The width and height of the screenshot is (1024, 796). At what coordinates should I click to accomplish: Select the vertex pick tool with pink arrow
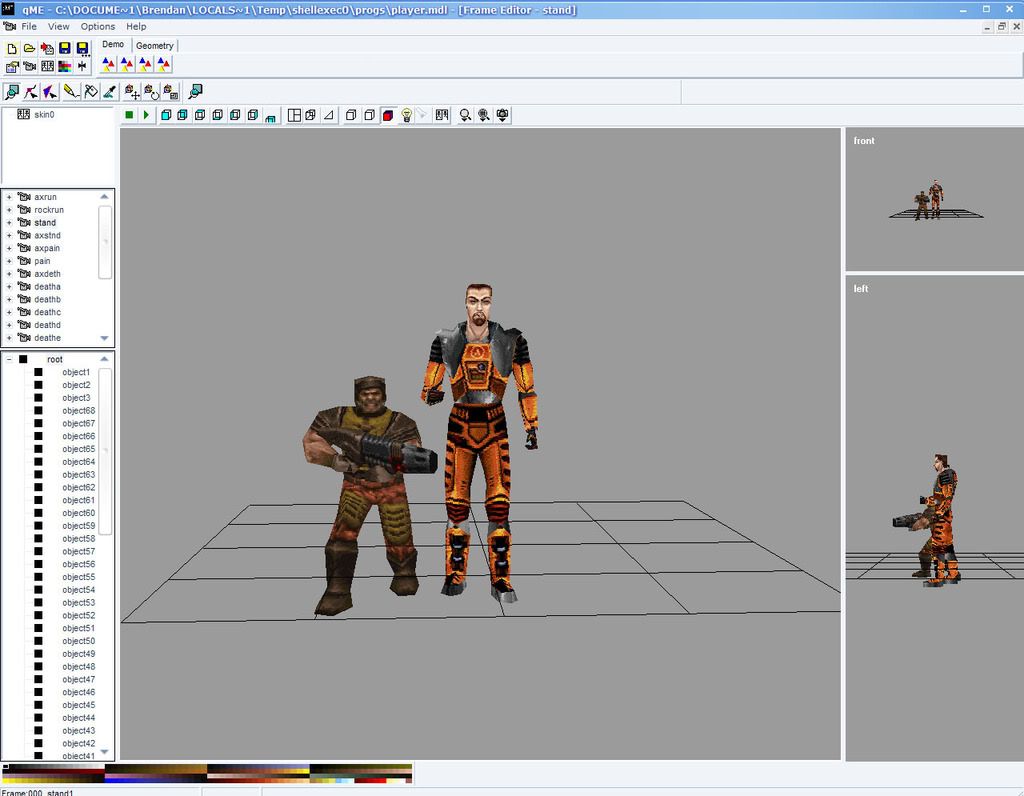tap(31, 92)
